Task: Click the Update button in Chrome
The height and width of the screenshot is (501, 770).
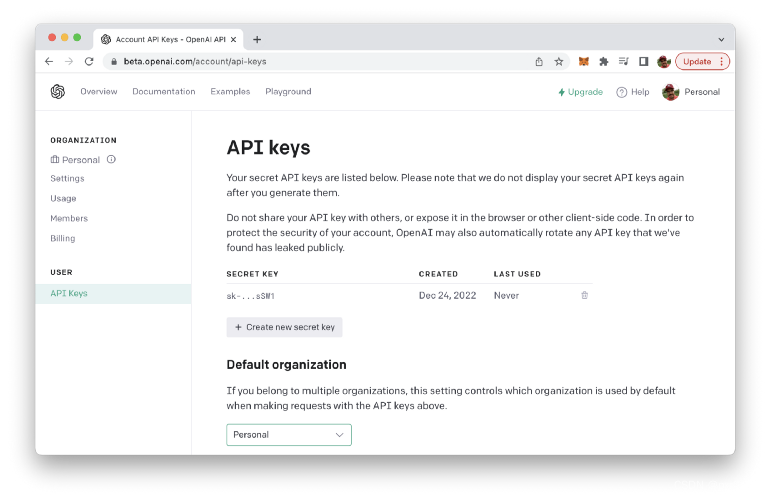Action: [697, 61]
